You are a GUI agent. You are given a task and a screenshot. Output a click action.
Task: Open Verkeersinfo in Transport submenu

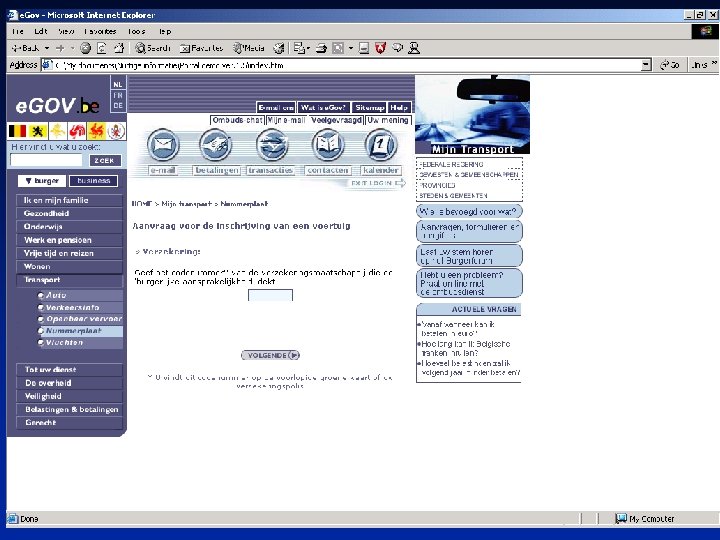click(x=80, y=307)
